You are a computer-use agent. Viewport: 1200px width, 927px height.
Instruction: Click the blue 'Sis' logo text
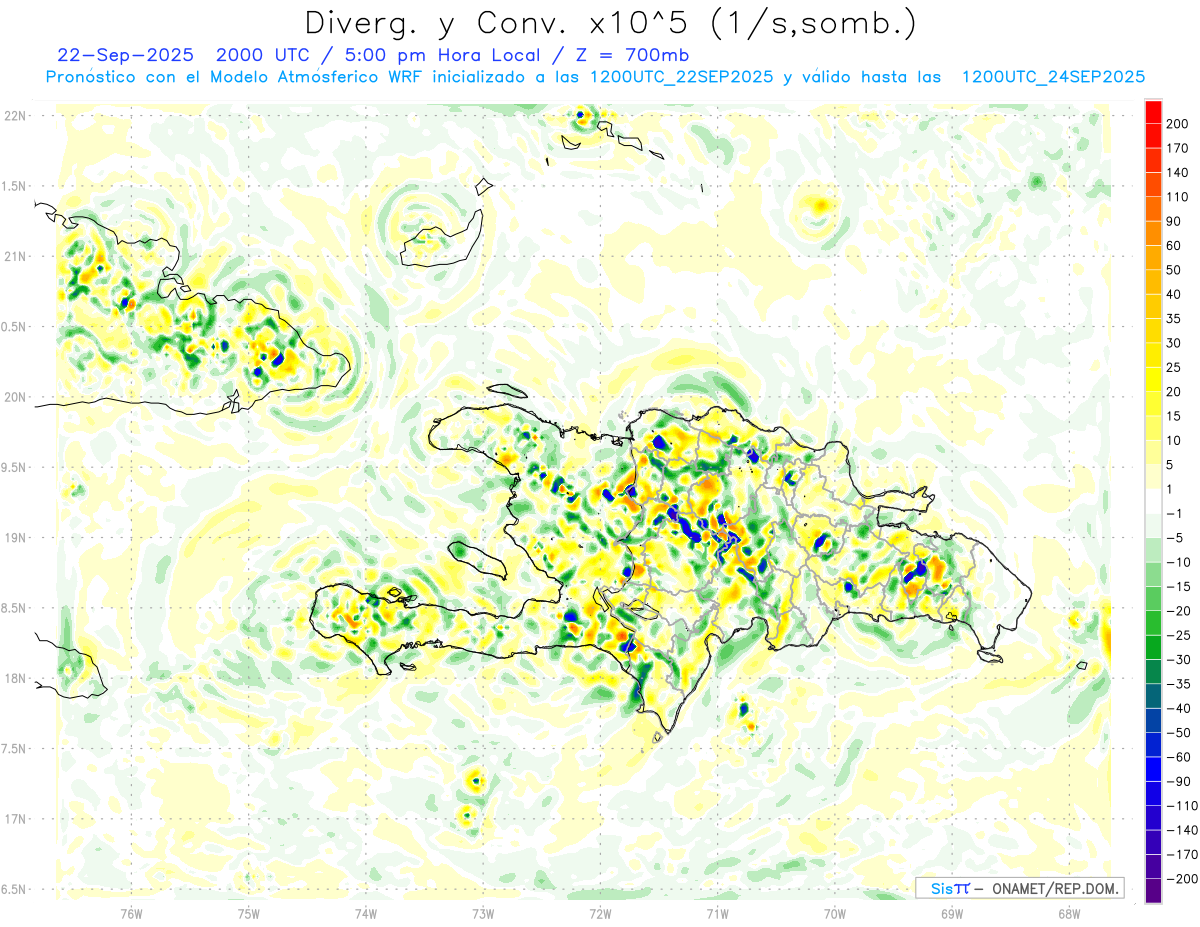click(x=943, y=888)
